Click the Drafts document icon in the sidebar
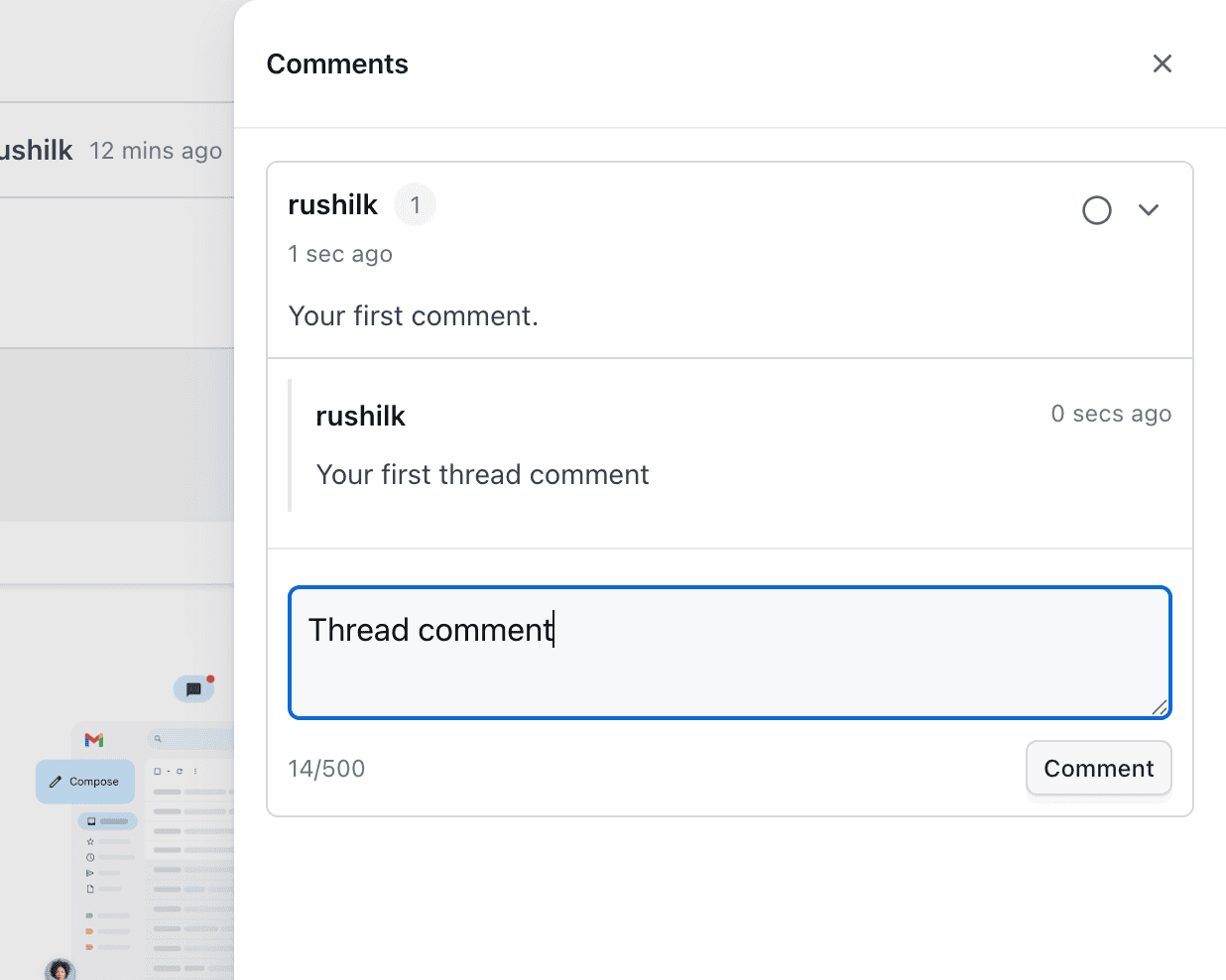 [89, 888]
